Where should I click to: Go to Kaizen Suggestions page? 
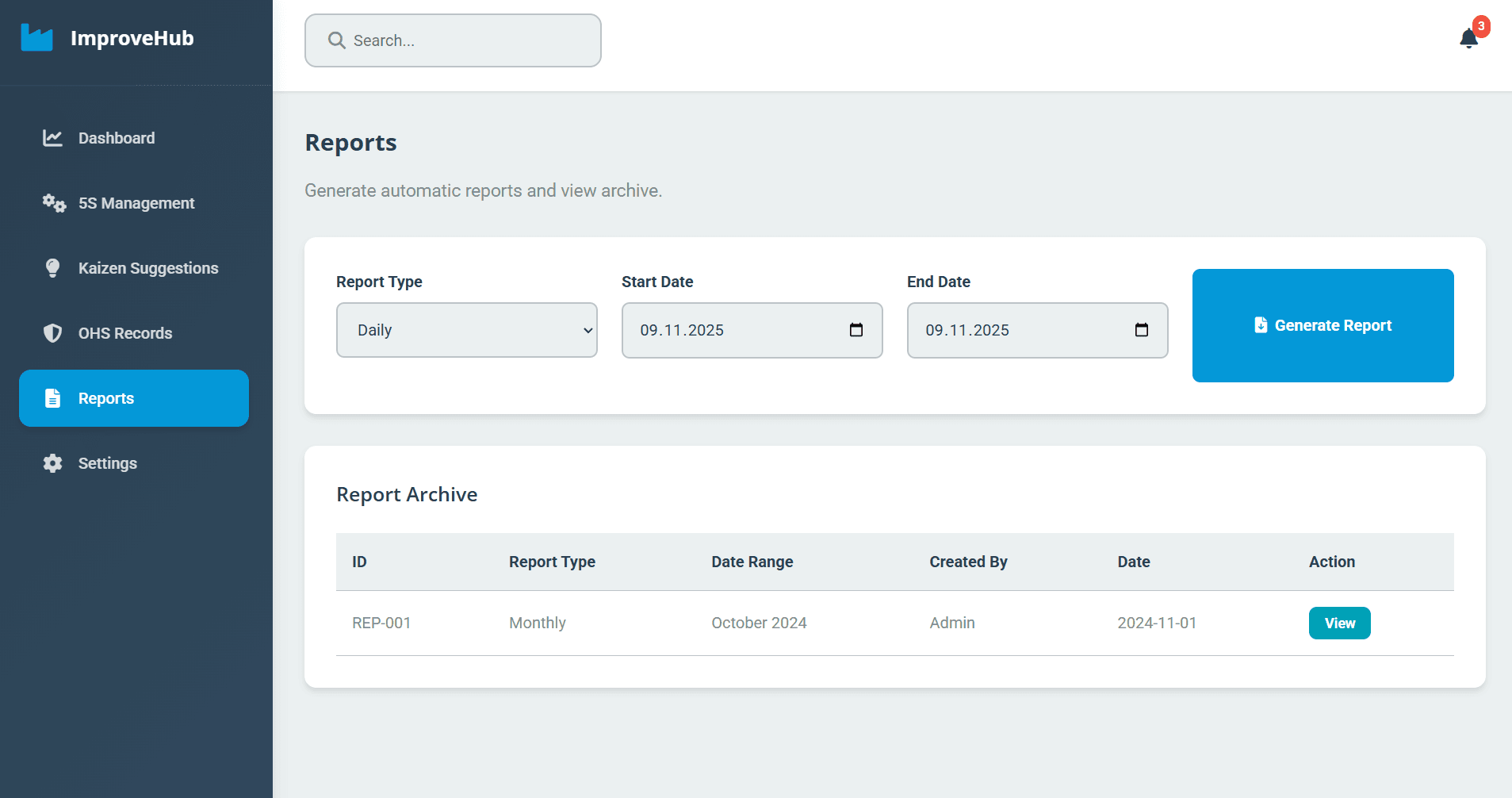(x=147, y=268)
